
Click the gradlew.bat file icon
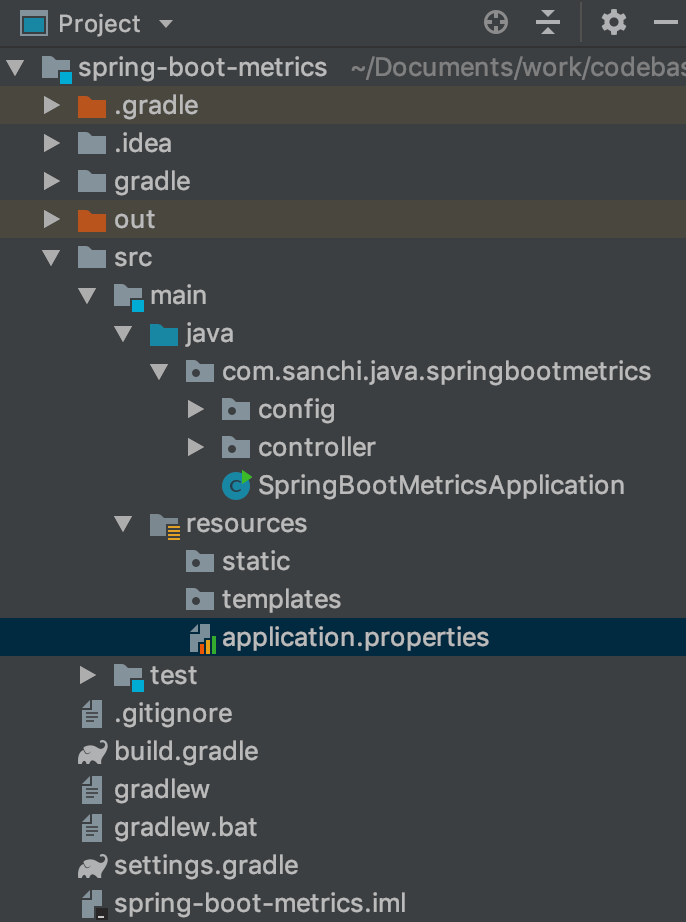[92, 827]
